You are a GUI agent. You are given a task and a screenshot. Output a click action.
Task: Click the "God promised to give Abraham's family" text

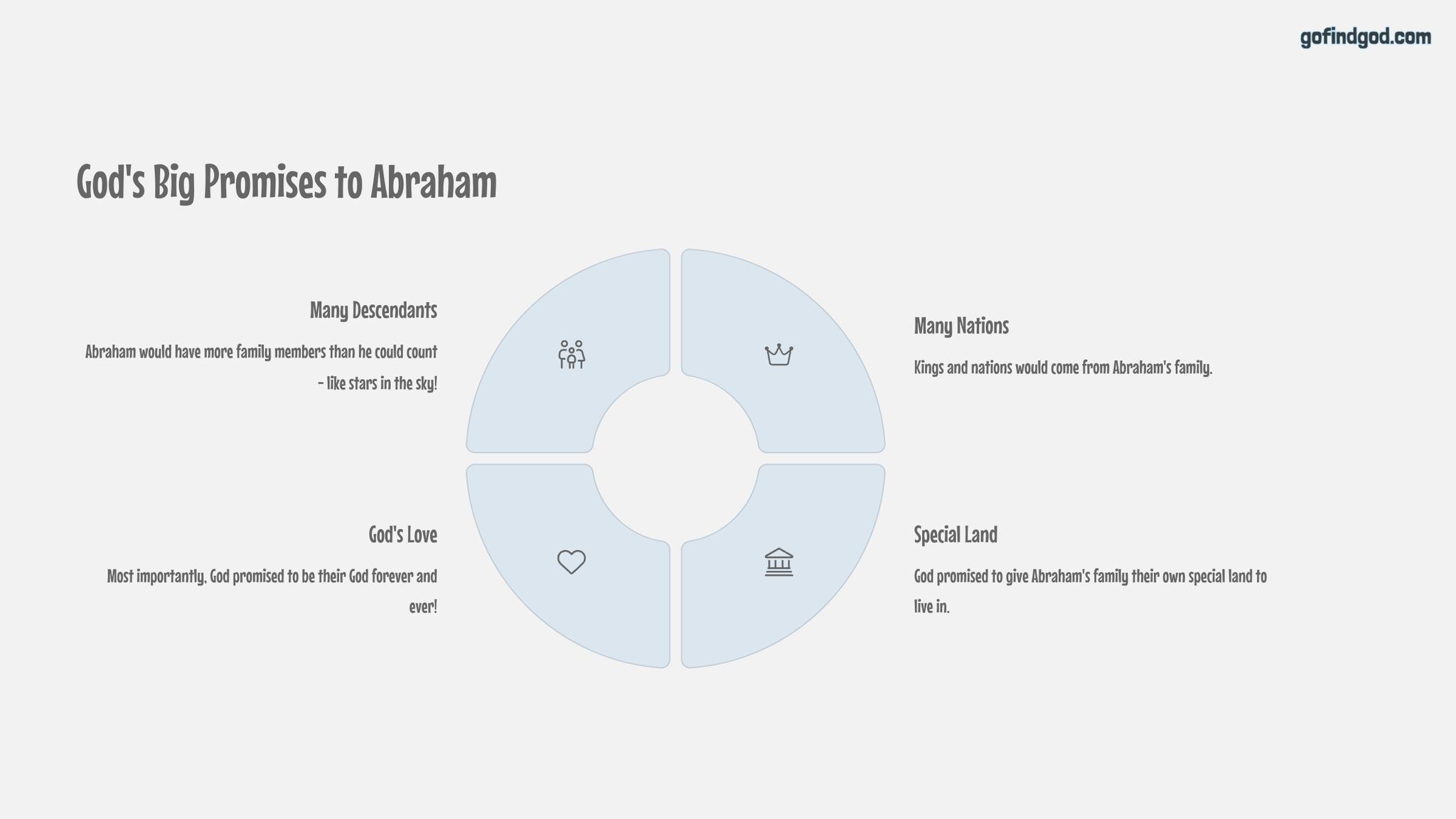pyautogui.click(x=1090, y=576)
